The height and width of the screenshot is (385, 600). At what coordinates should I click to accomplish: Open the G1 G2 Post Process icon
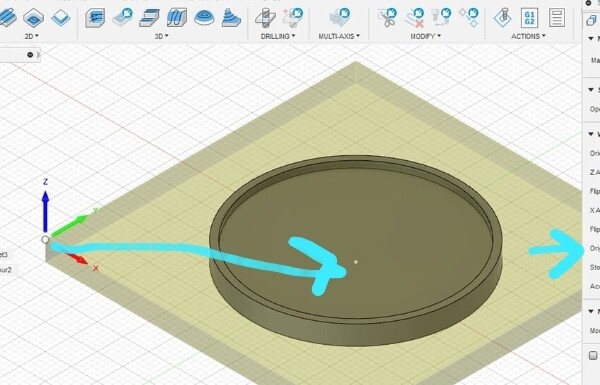point(530,18)
